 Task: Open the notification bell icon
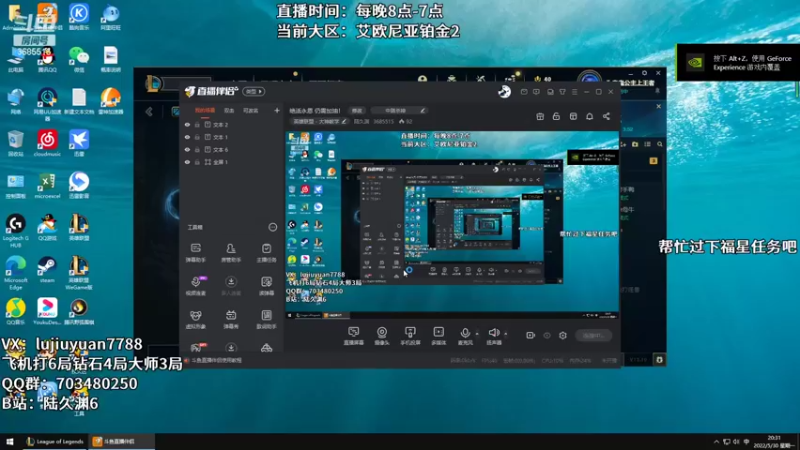pyautogui.click(x=589, y=116)
